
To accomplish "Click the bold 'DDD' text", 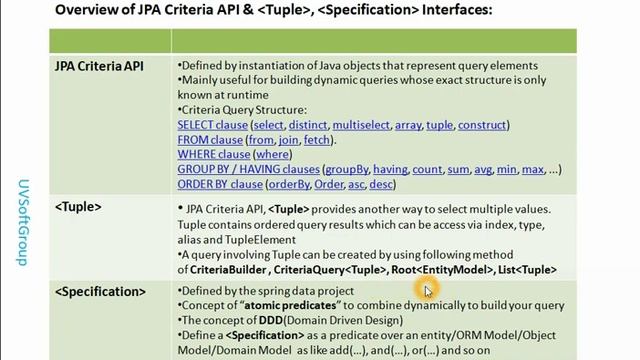I will pos(271,320).
